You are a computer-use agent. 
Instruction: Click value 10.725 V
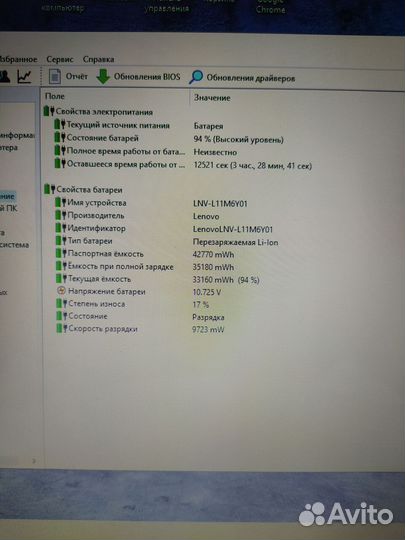pos(207,292)
